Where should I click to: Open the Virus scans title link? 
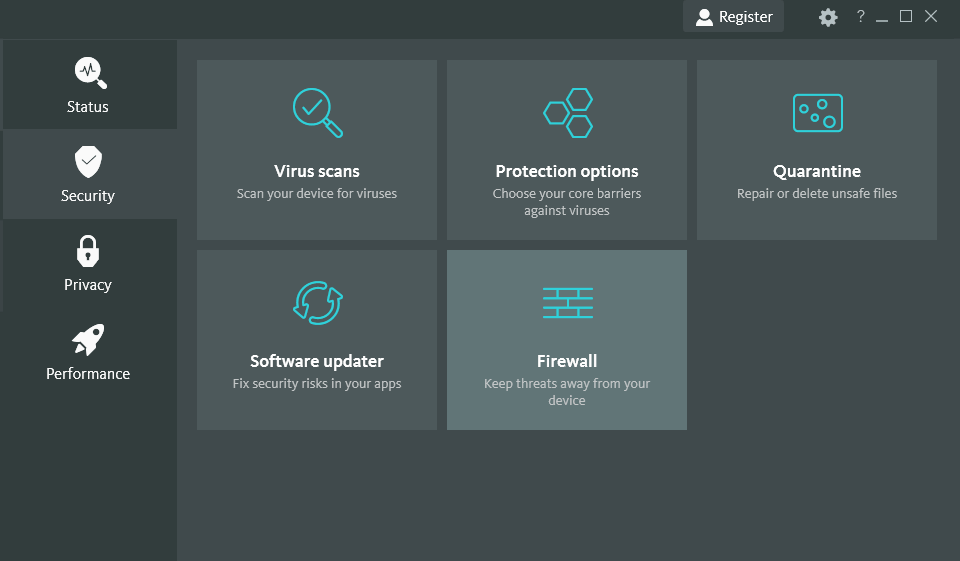317,171
